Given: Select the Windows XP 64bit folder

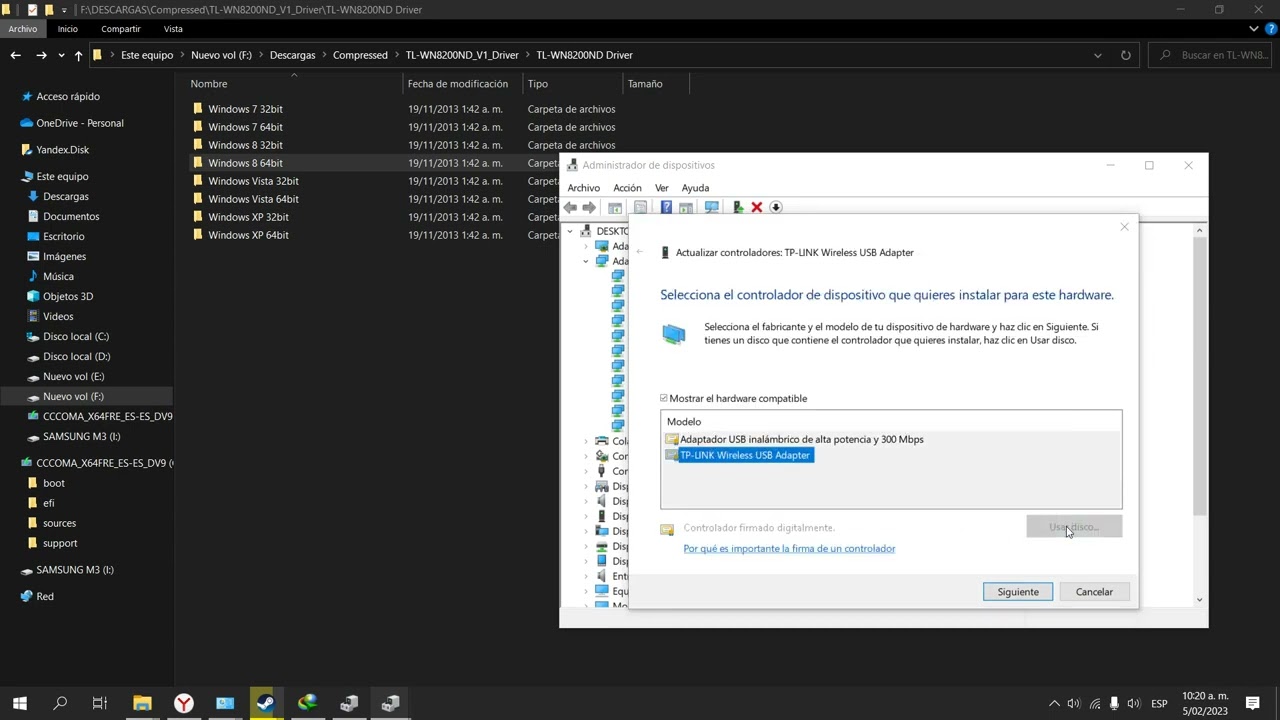Looking at the screenshot, I should click(x=248, y=235).
